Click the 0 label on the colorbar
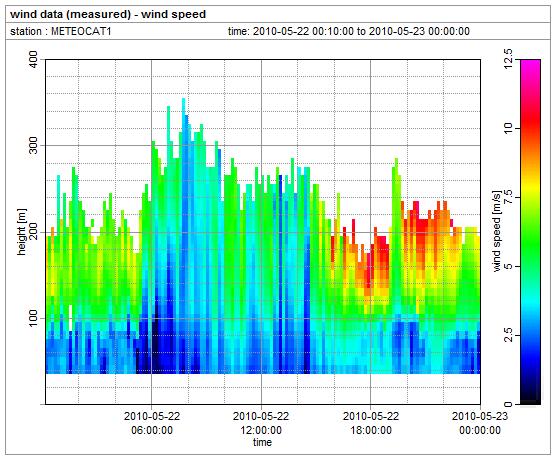Viewport: 556px width, 460px height. coord(508,404)
